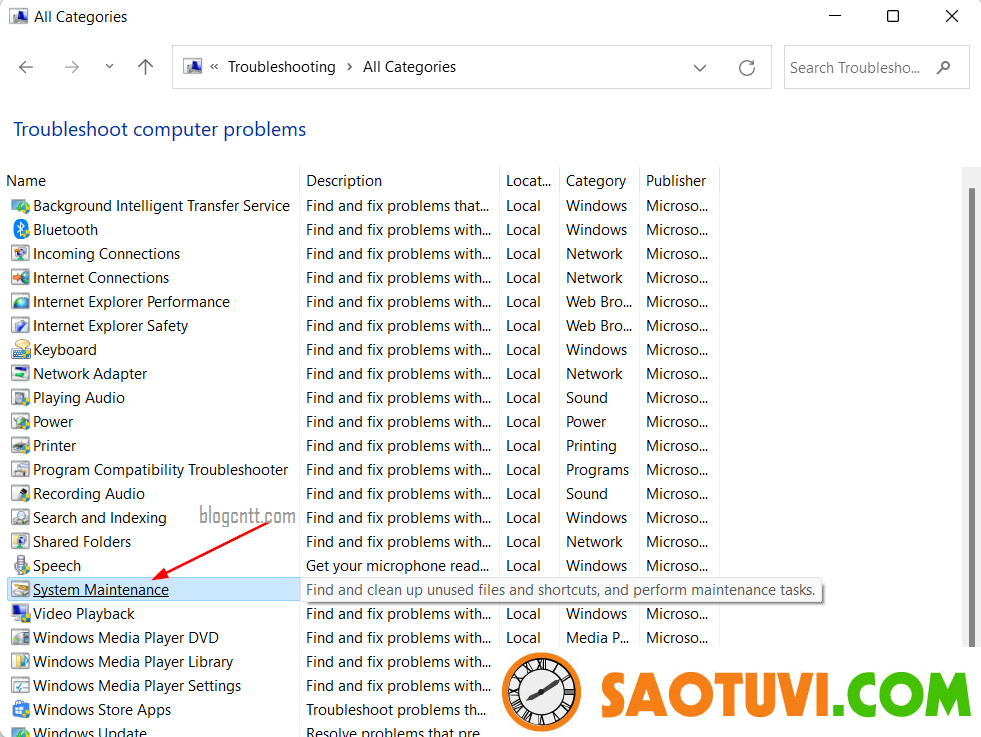Open the Bluetooth troubleshooter link
The image size is (981, 737).
pos(65,230)
